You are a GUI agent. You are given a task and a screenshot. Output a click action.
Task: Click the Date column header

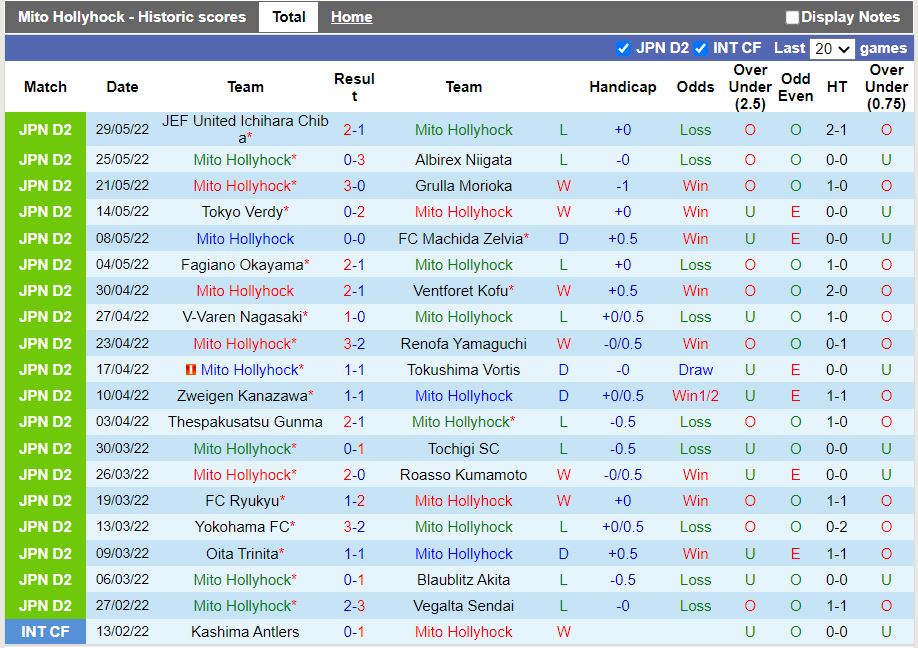click(x=122, y=87)
